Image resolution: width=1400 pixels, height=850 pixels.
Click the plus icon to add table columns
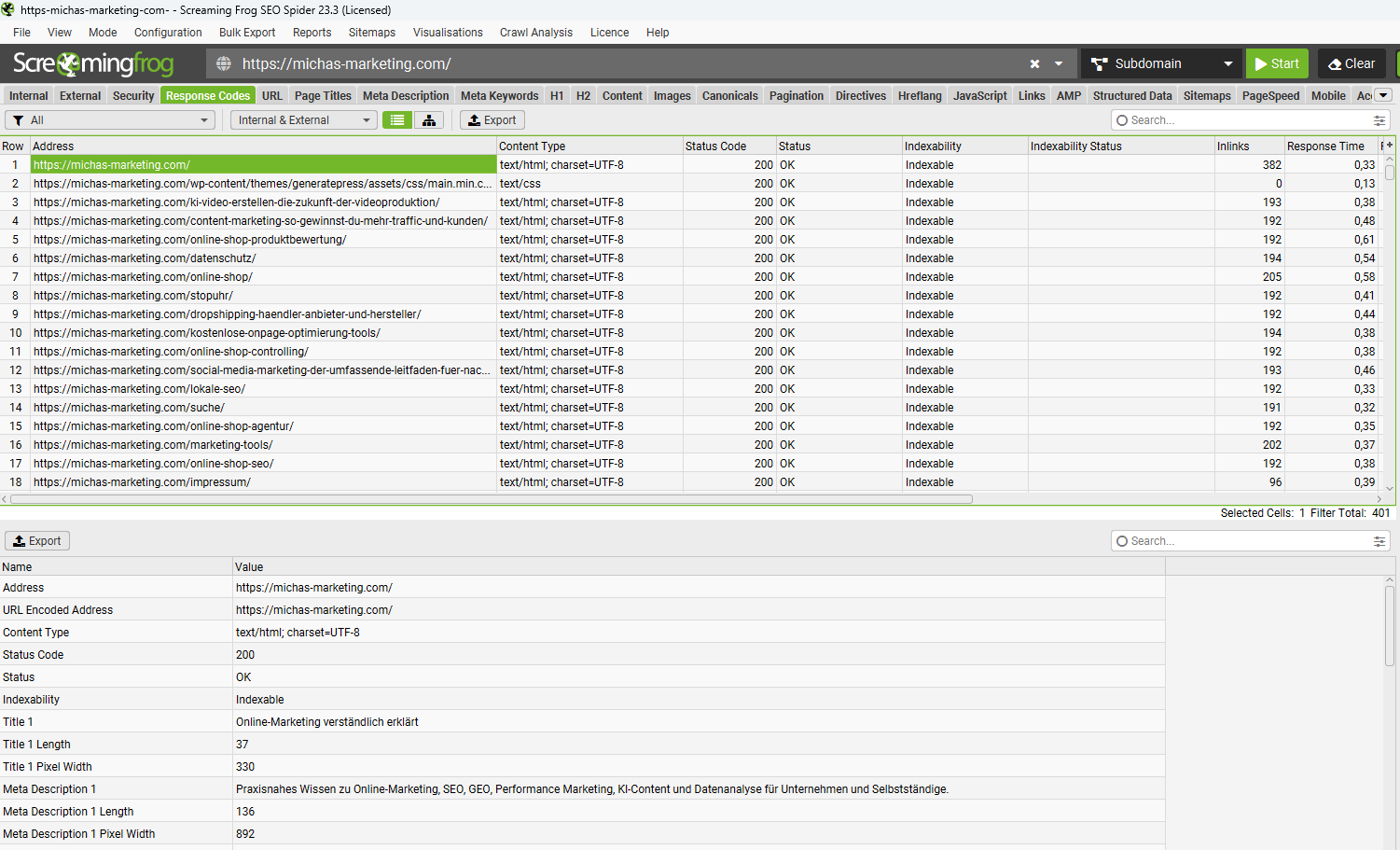point(1389,146)
